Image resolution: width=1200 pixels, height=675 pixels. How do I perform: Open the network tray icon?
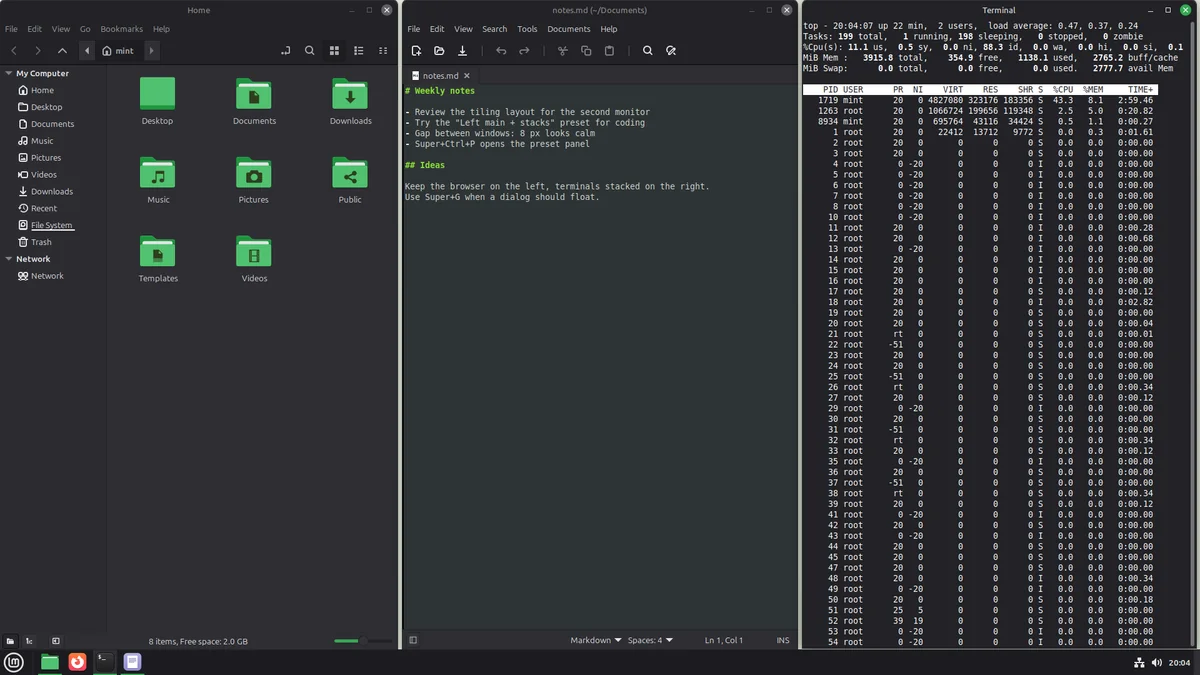[x=1139, y=662]
